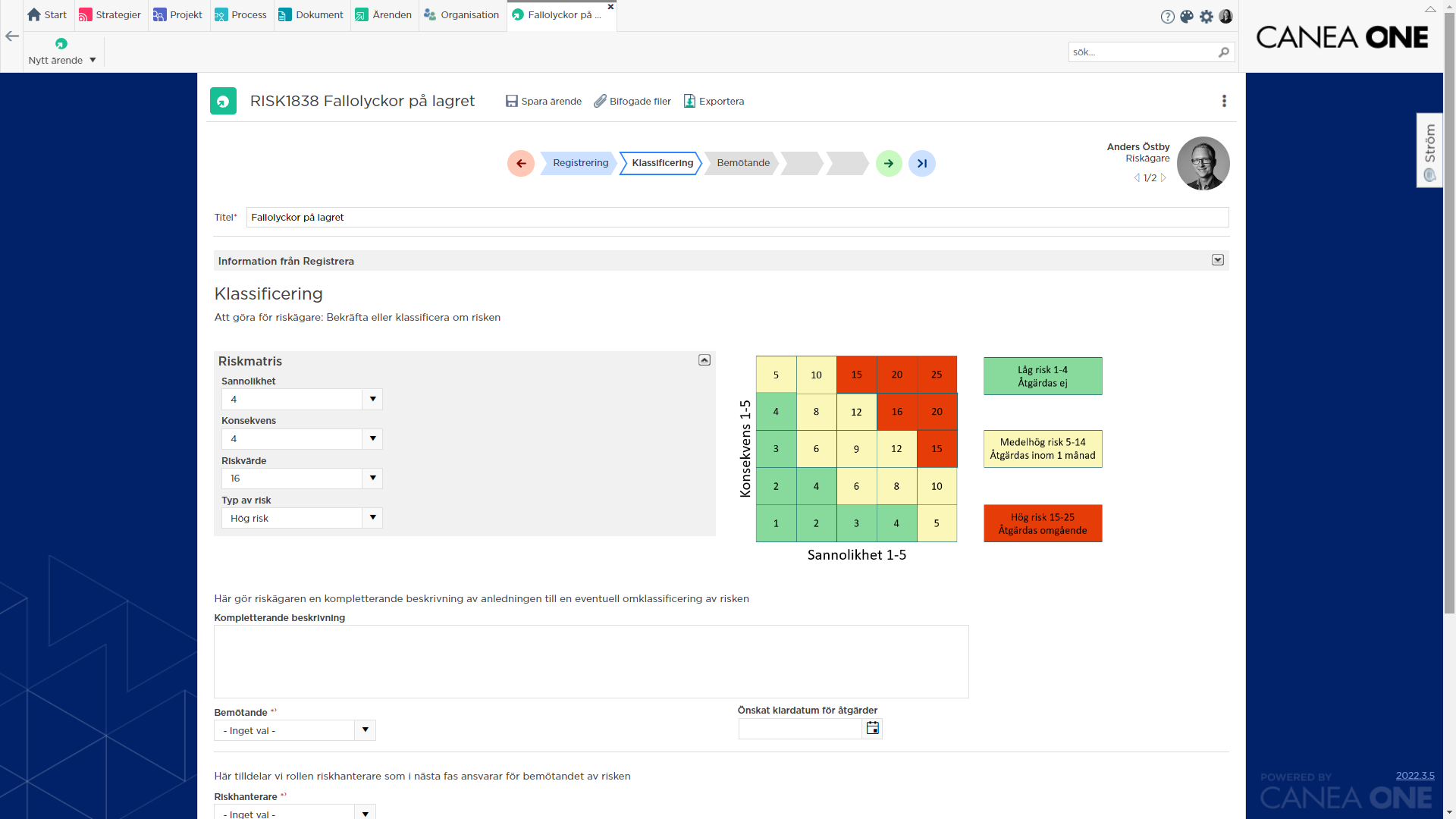The height and width of the screenshot is (819, 1456).
Task: Open the calendar date picker icon
Action: 873,729
